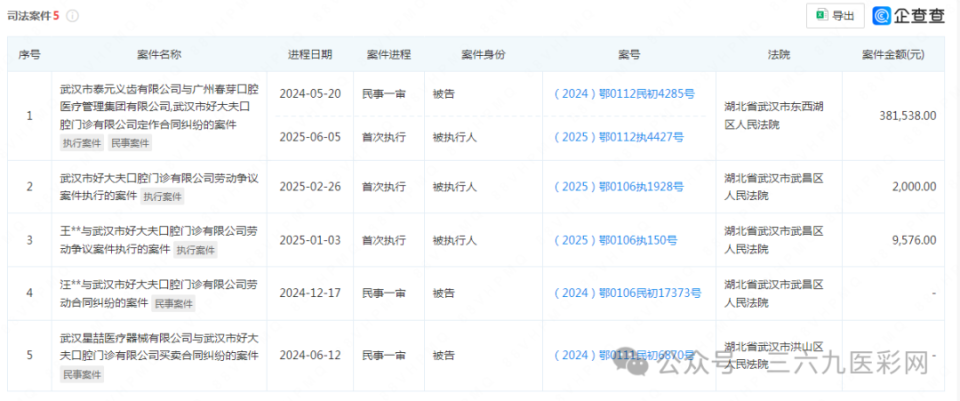The width and height of the screenshot is (960, 401).
Task: Click the 企查查 logo
Action: point(909,16)
